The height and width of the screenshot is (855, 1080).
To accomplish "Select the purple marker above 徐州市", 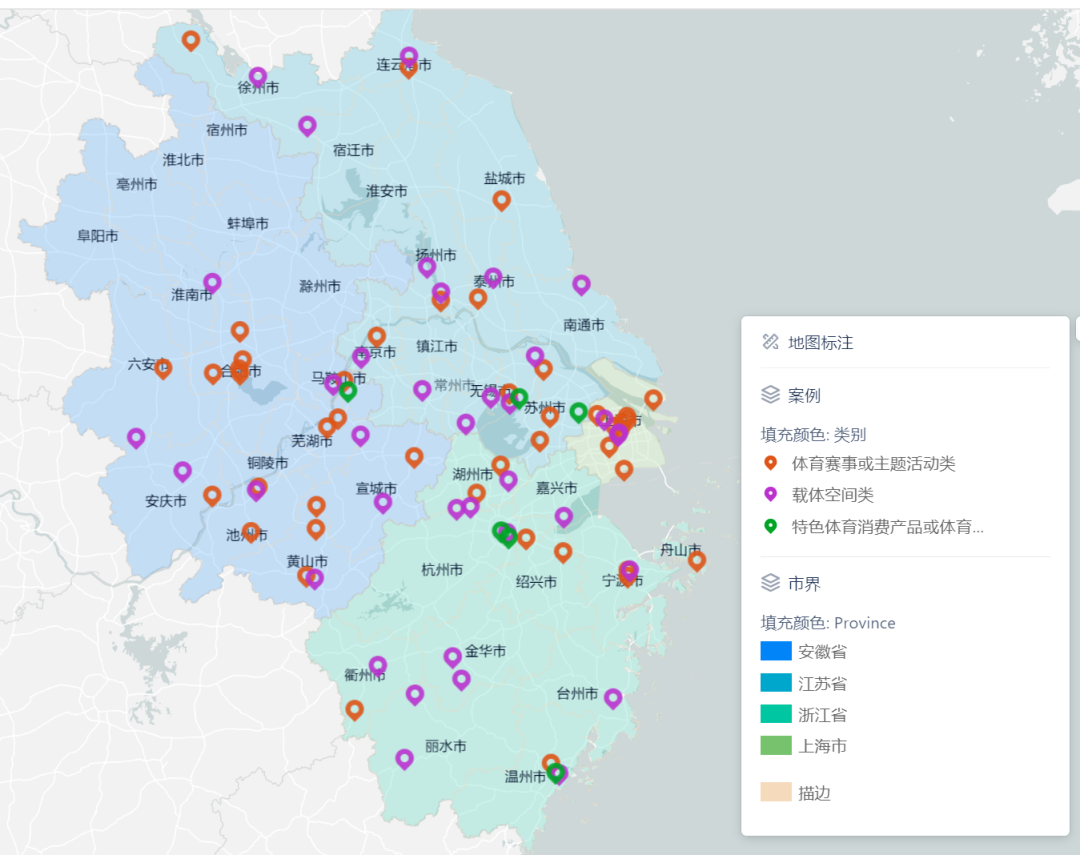I will coord(258,76).
